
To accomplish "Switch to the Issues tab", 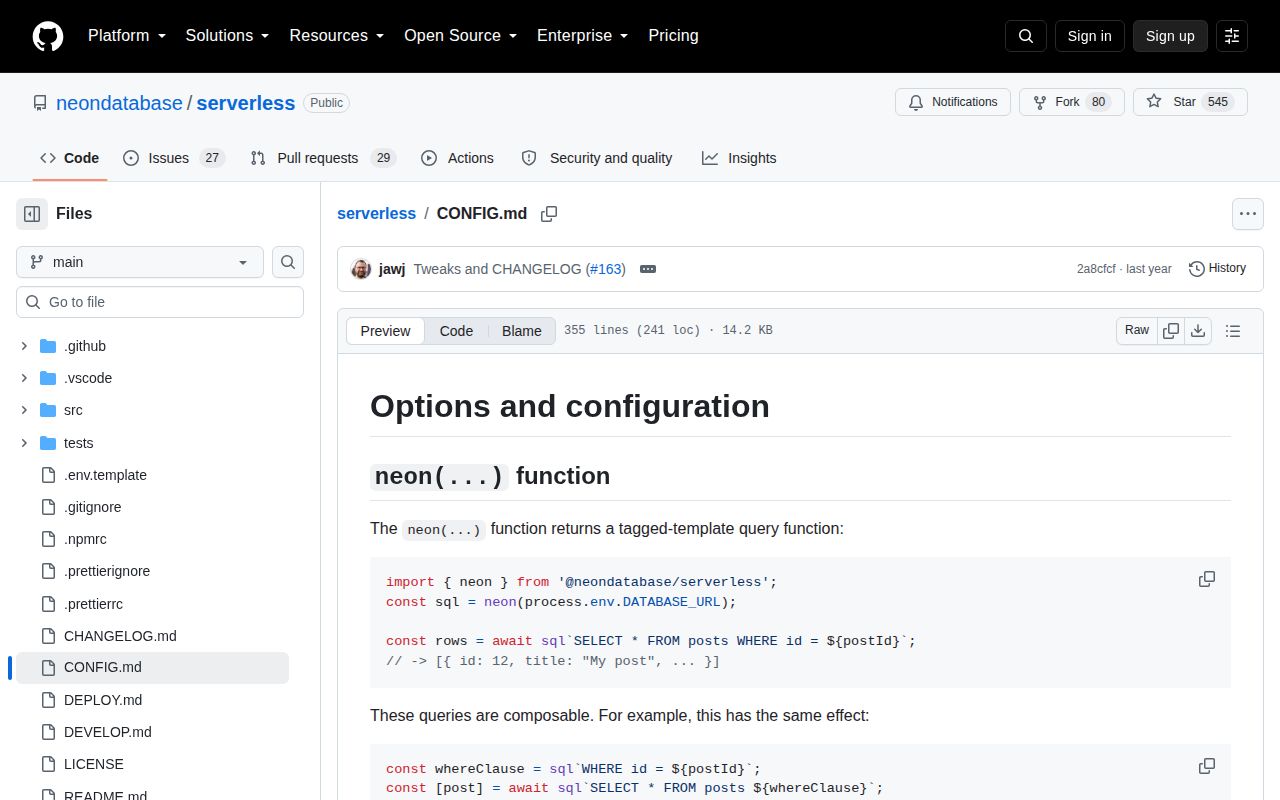I will (174, 158).
